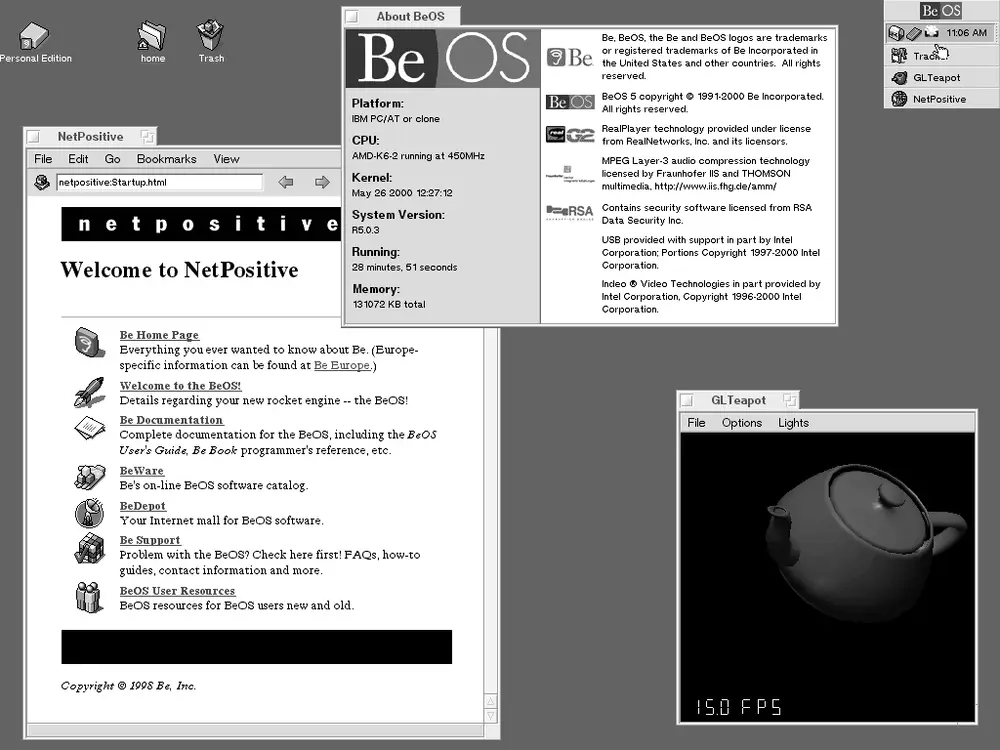This screenshot has height=750, width=1000.
Task: Open GLTeapot Options menu
Action: tap(742, 423)
